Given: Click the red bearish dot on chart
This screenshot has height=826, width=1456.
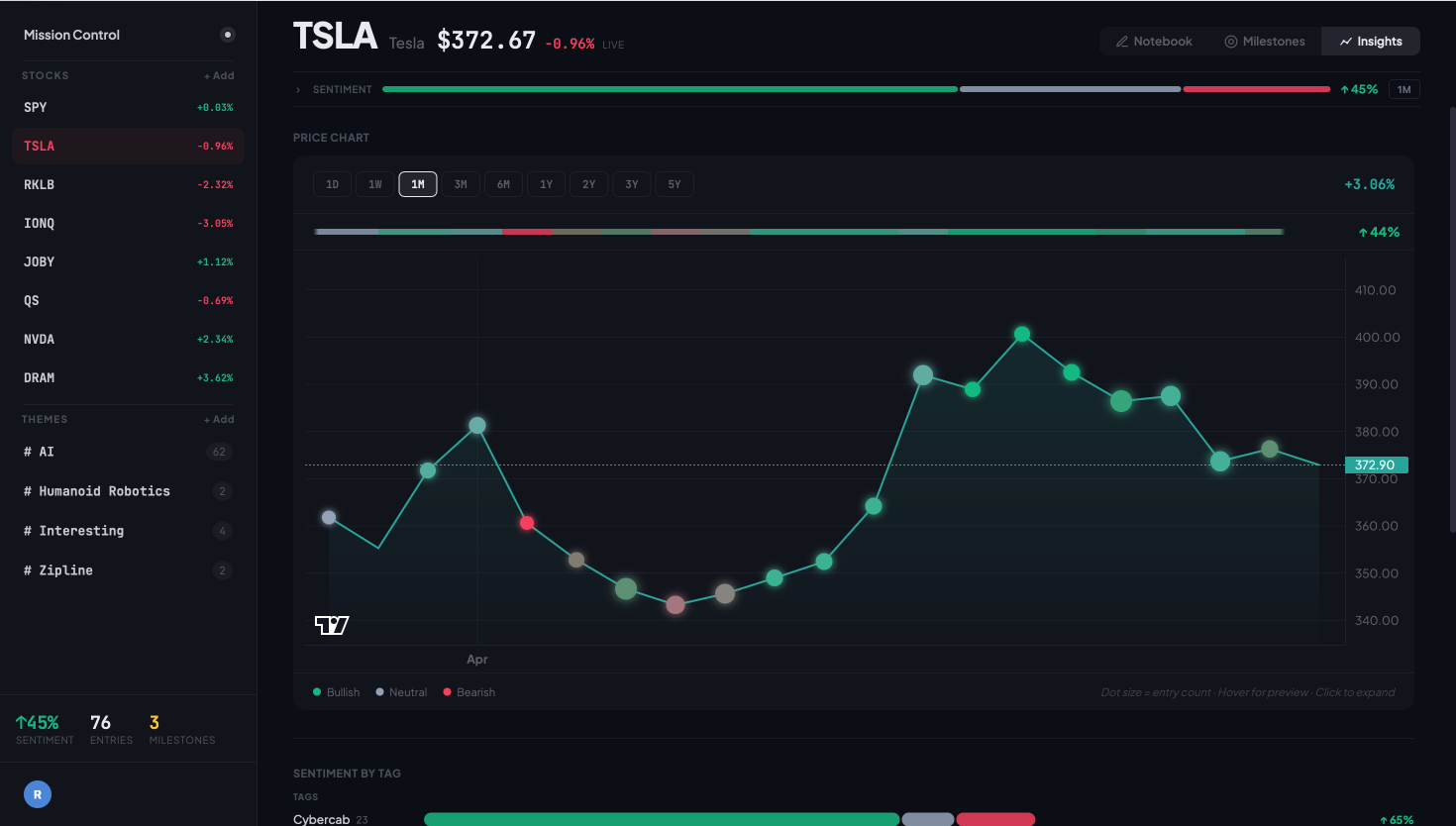Looking at the screenshot, I should coord(527,523).
